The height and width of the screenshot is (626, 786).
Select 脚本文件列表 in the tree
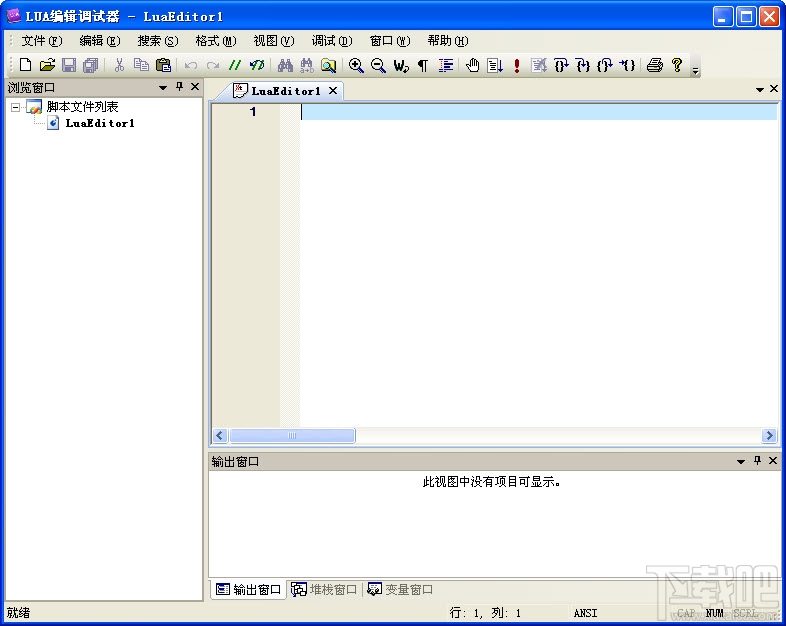tap(82, 107)
